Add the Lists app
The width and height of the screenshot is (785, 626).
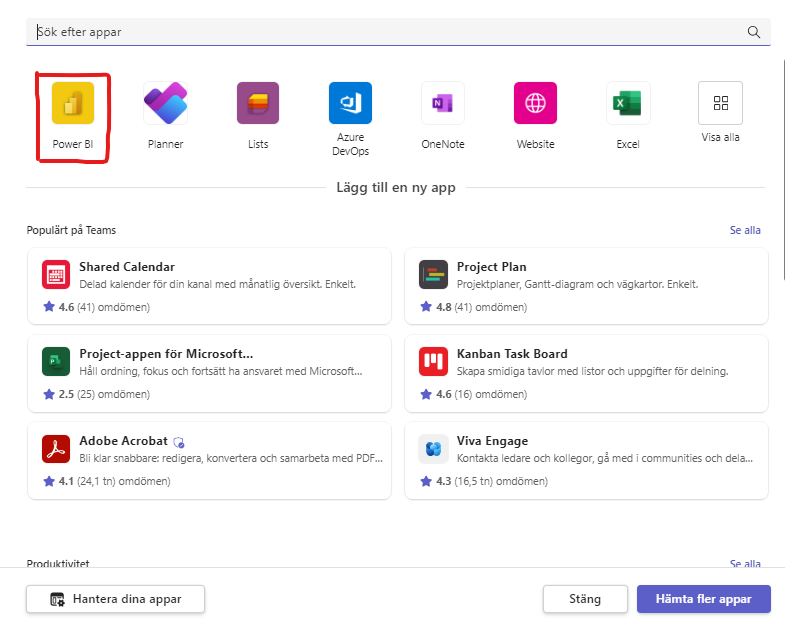coord(258,103)
